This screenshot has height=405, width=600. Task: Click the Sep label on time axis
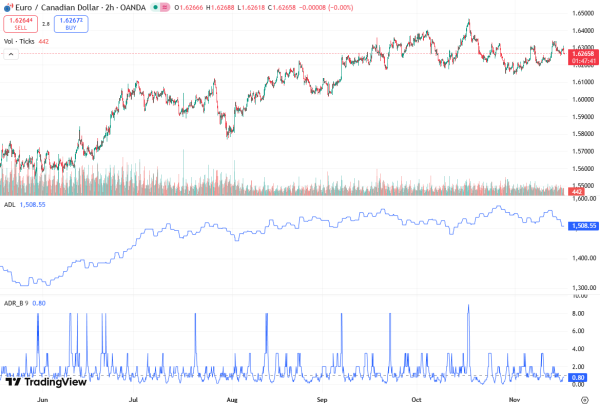click(322, 398)
